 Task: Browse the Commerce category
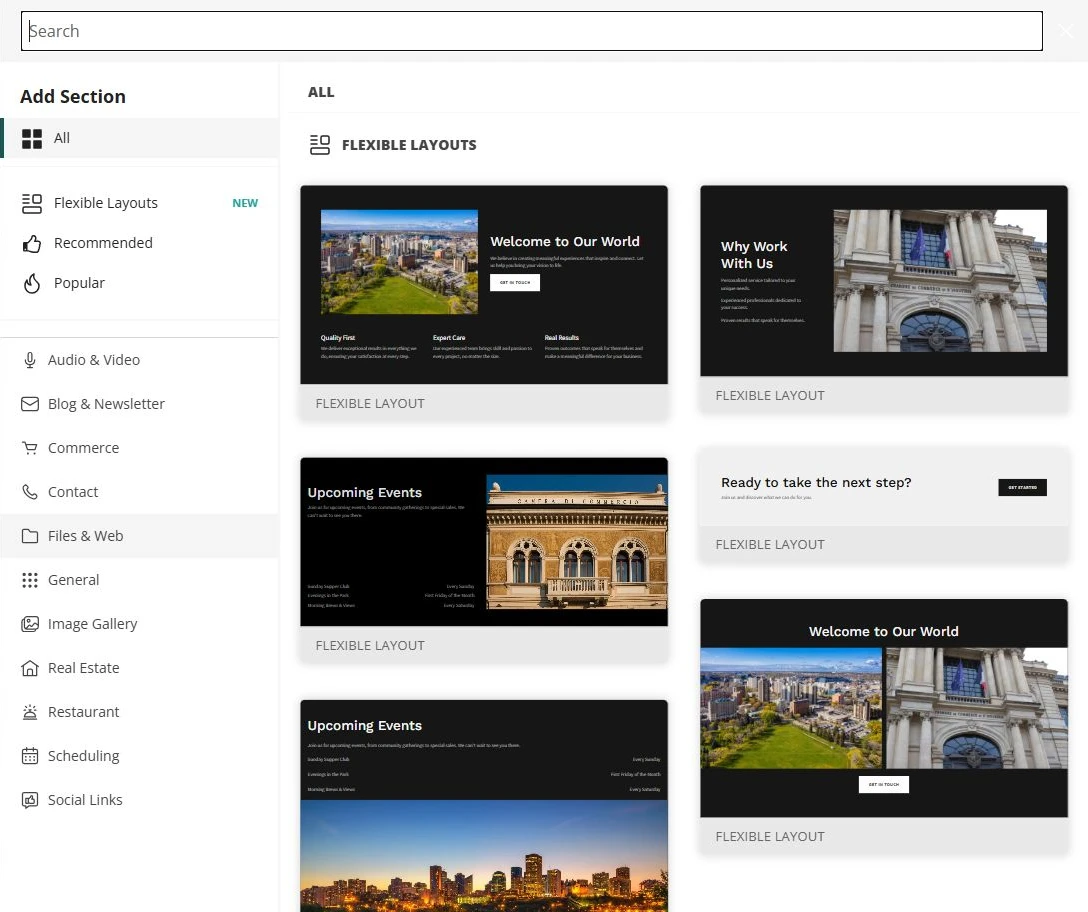(x=139, y=448)
